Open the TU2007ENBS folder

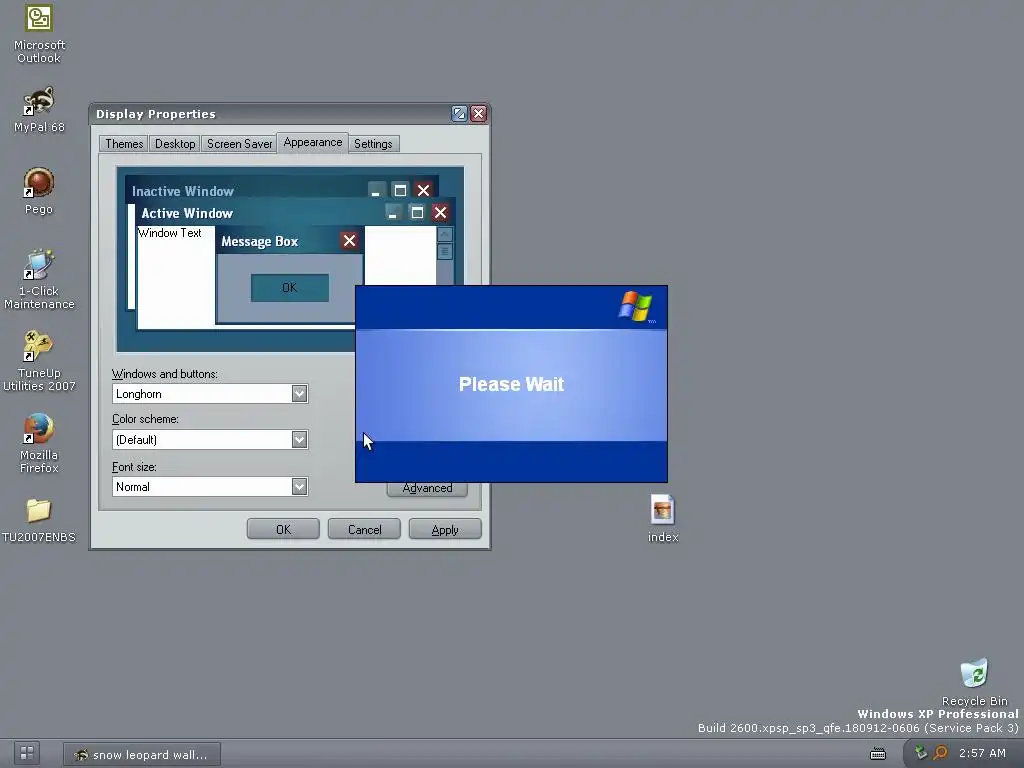click(x=39, y=520)
